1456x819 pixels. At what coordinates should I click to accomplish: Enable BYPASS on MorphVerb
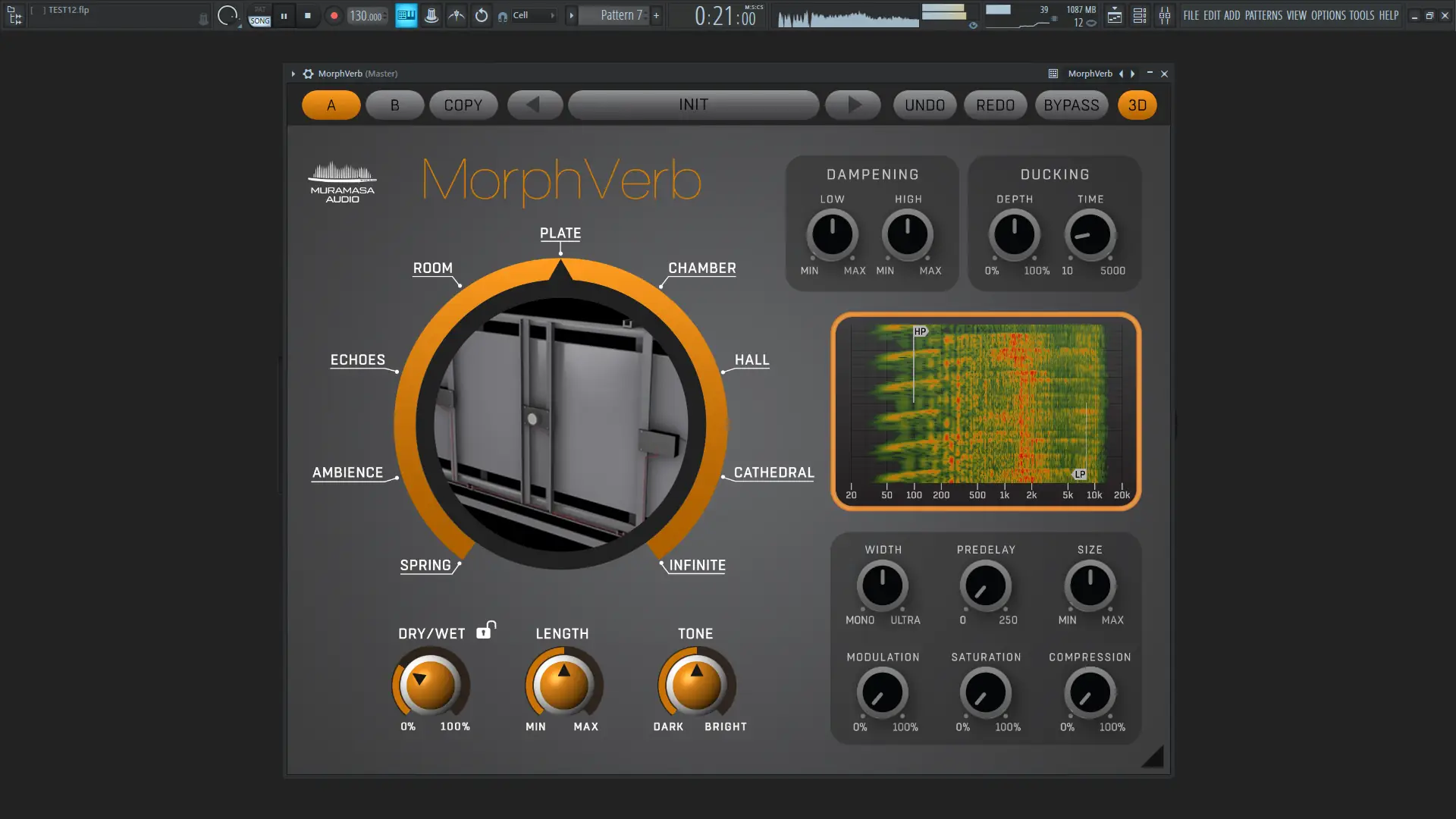(x=1071, y=105)
